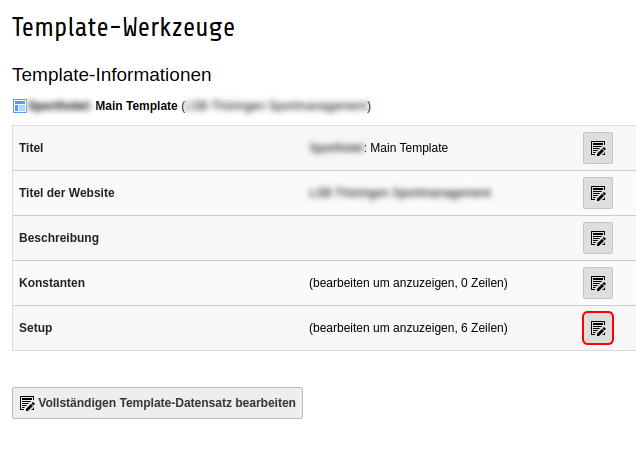The height and width of the screenshot is (451, 636).
Task: Open the Setup editor icon
Action: point(598,328)
